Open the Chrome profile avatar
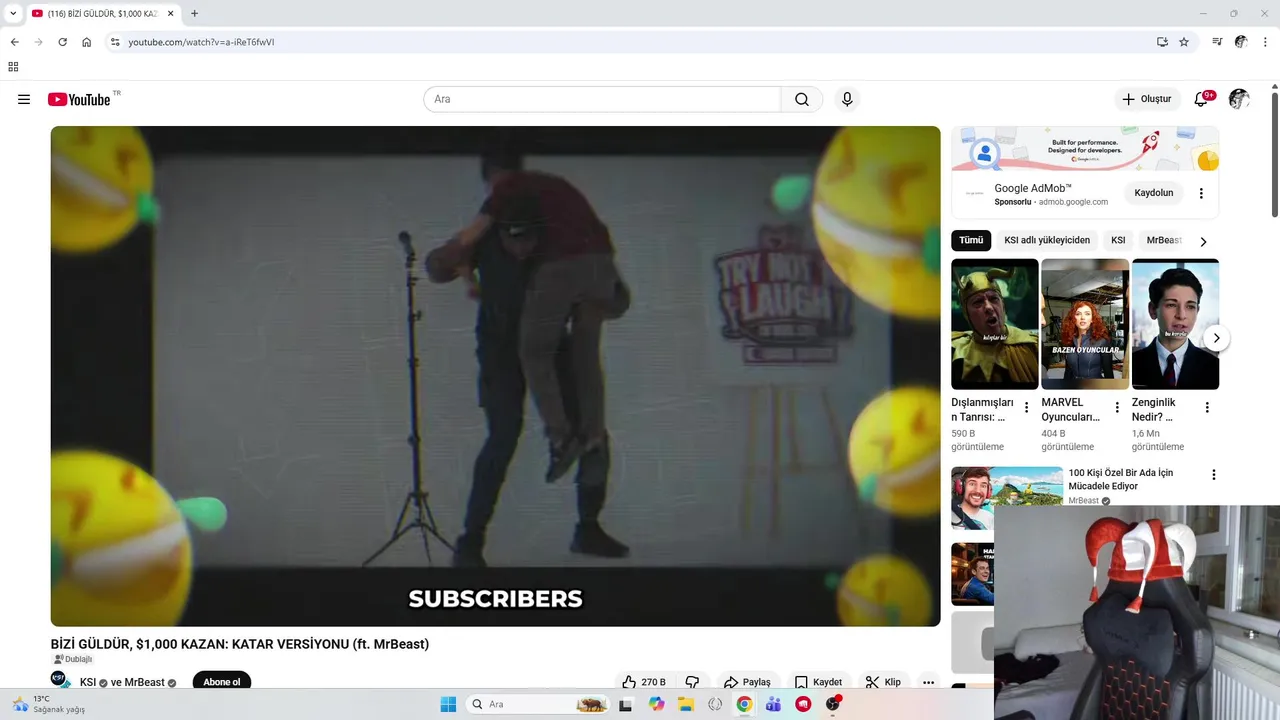1280x720 pixels. (x=1241, y=42)
